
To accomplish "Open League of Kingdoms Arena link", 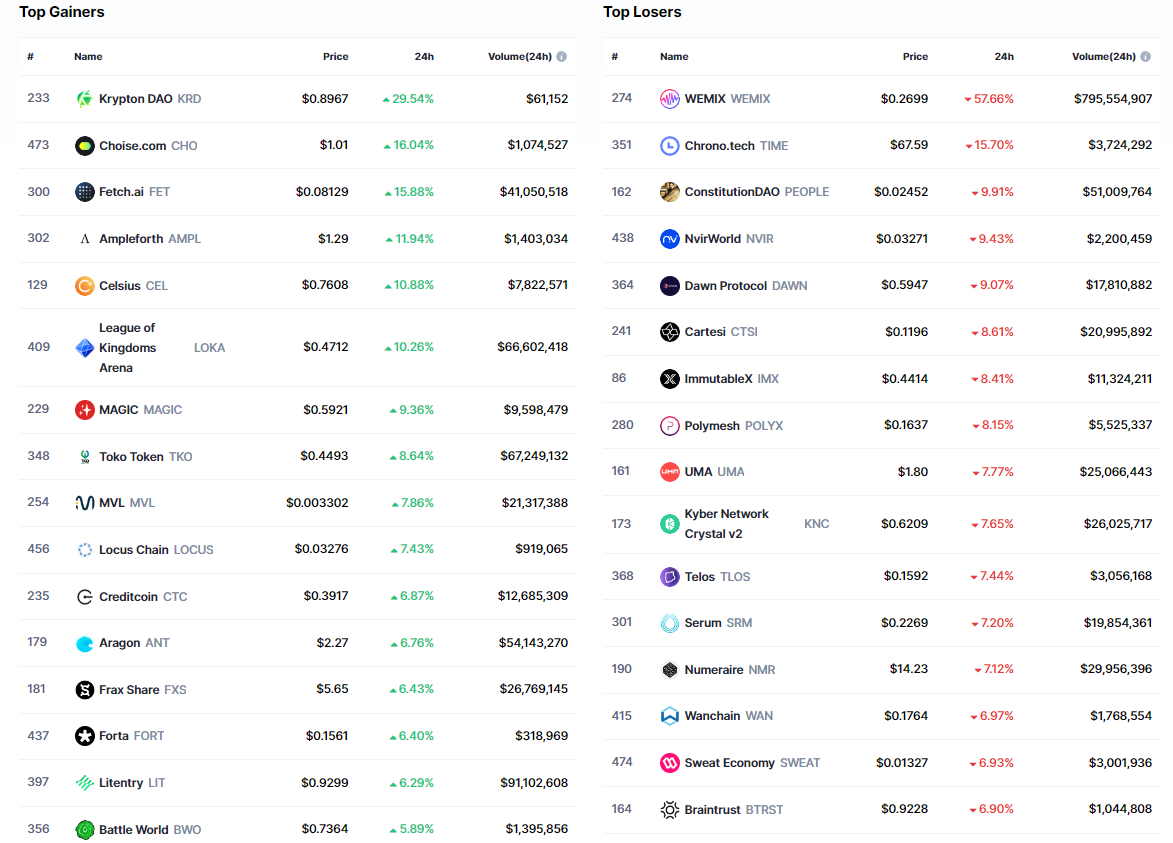I will pos(127,348).
